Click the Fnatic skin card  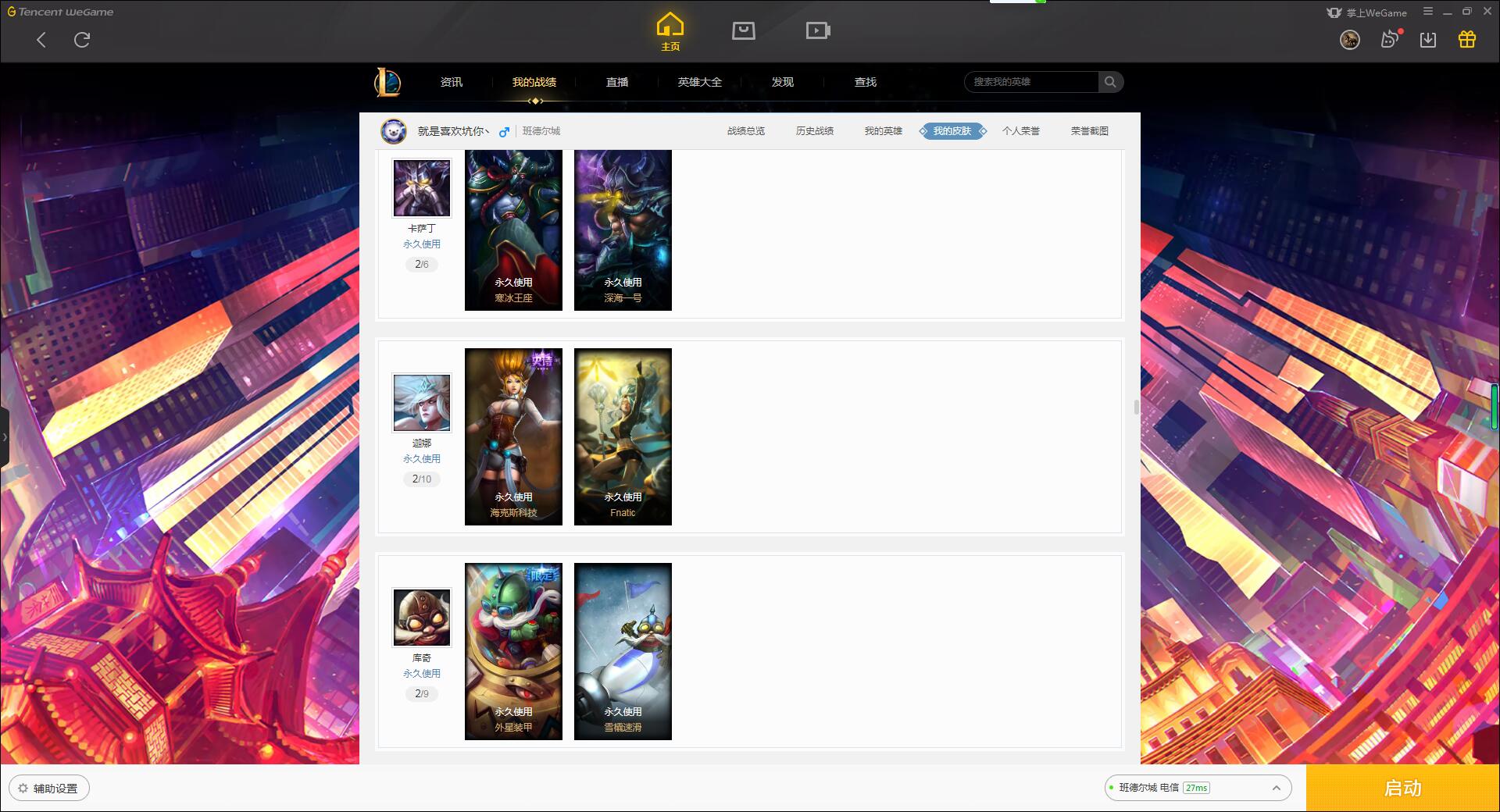click(x=623, y=436)
